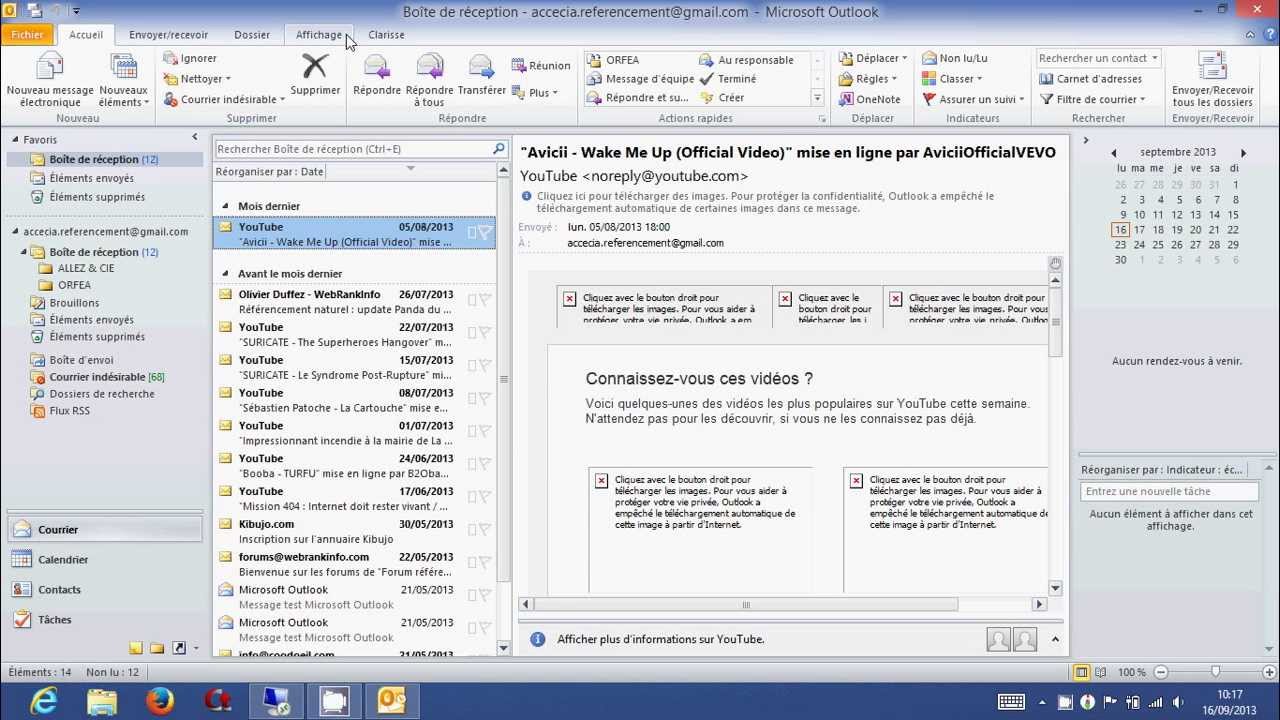Toggle flag on YouTube email of 24/06/2013
The image size is (1280, 720).
click(x=484, y=464)
